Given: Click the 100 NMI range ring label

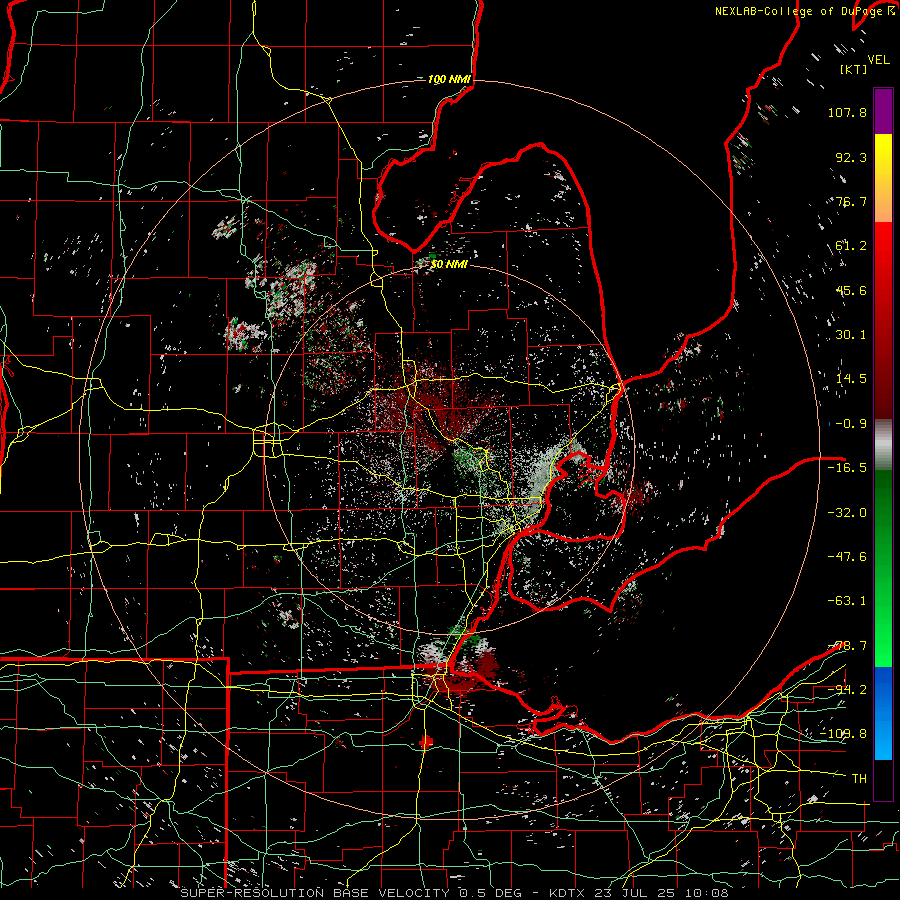Looking at the screenshot, I should point(449,79).
